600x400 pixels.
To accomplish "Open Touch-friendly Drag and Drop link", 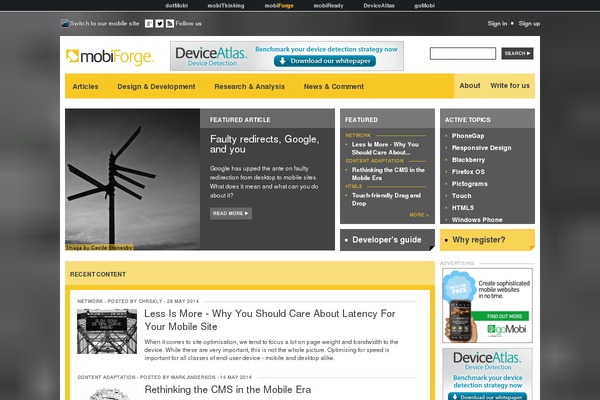I will pos(386,199).
